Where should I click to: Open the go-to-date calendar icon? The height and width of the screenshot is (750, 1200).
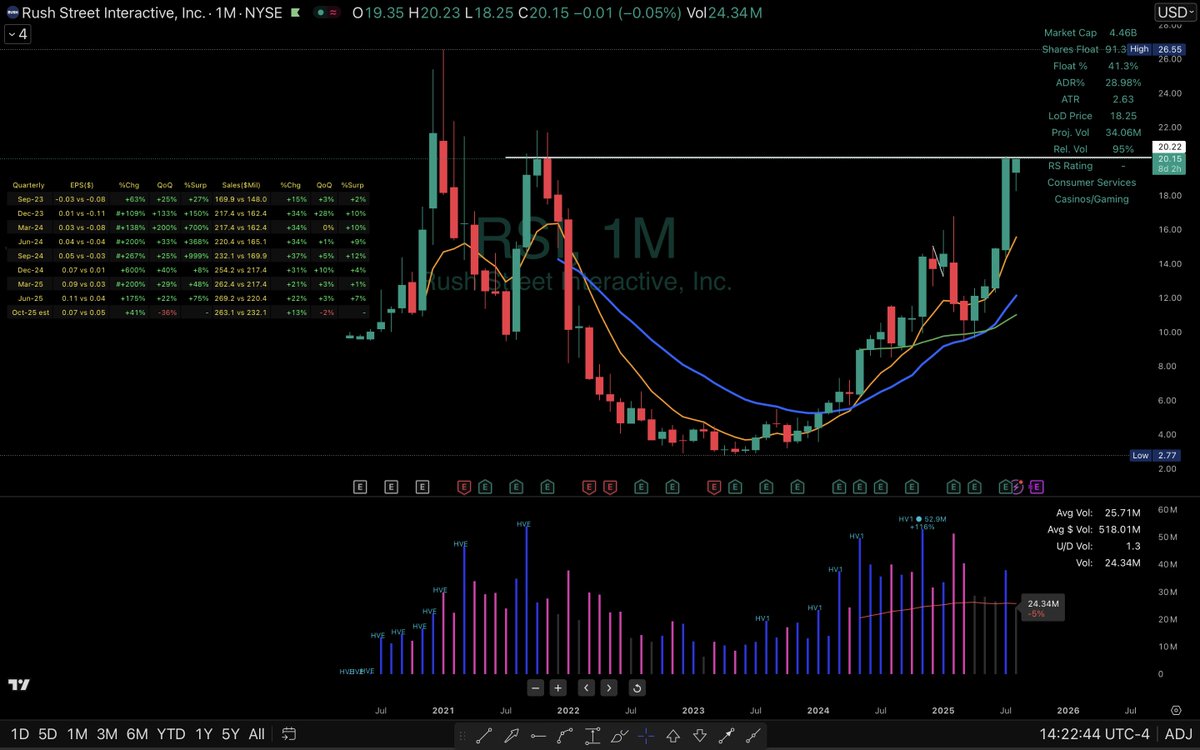(288, 734)
